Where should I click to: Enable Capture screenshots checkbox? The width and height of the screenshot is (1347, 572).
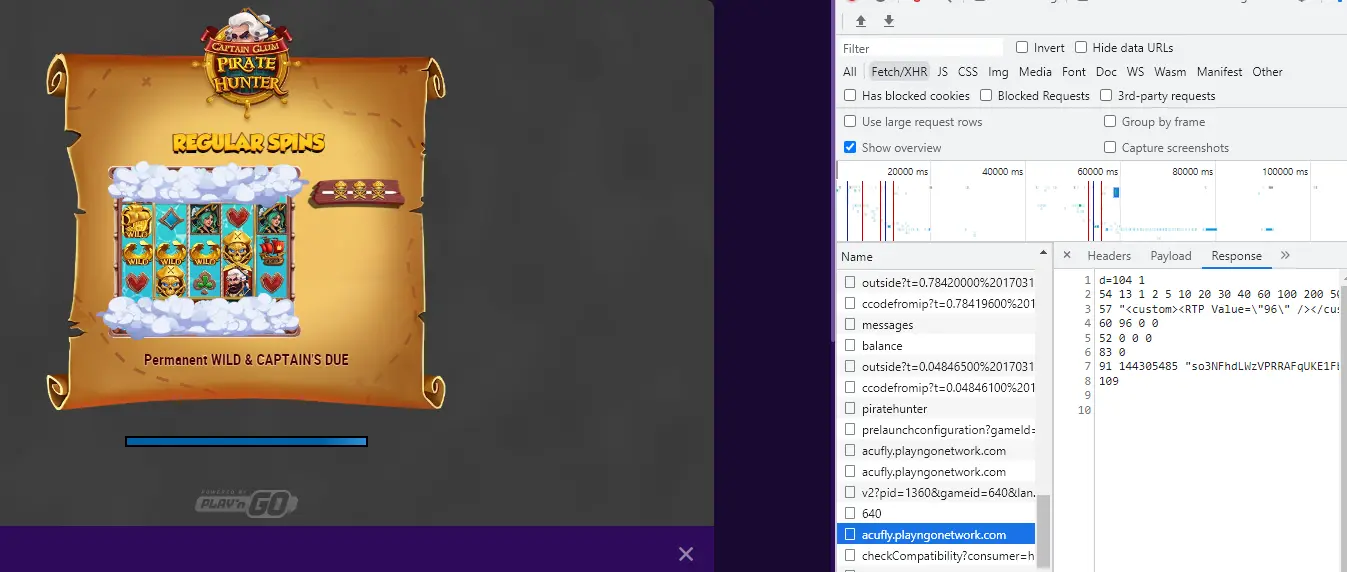[x=1110, y=147]
